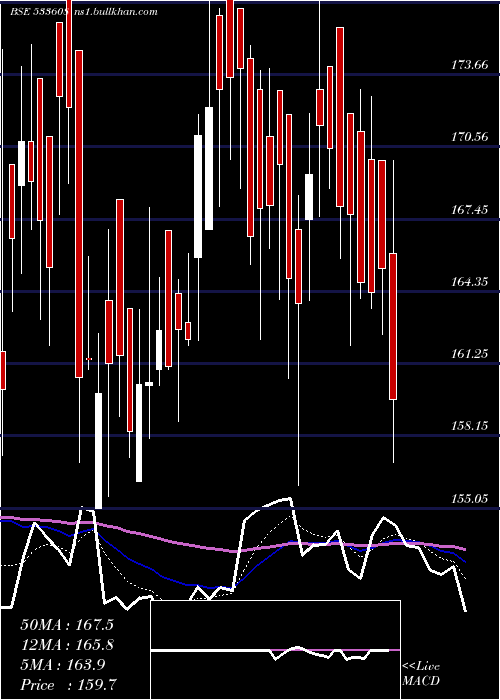500x700 pixels.
Task: Select the 161.25 price axis label
Action: point(470,354)
